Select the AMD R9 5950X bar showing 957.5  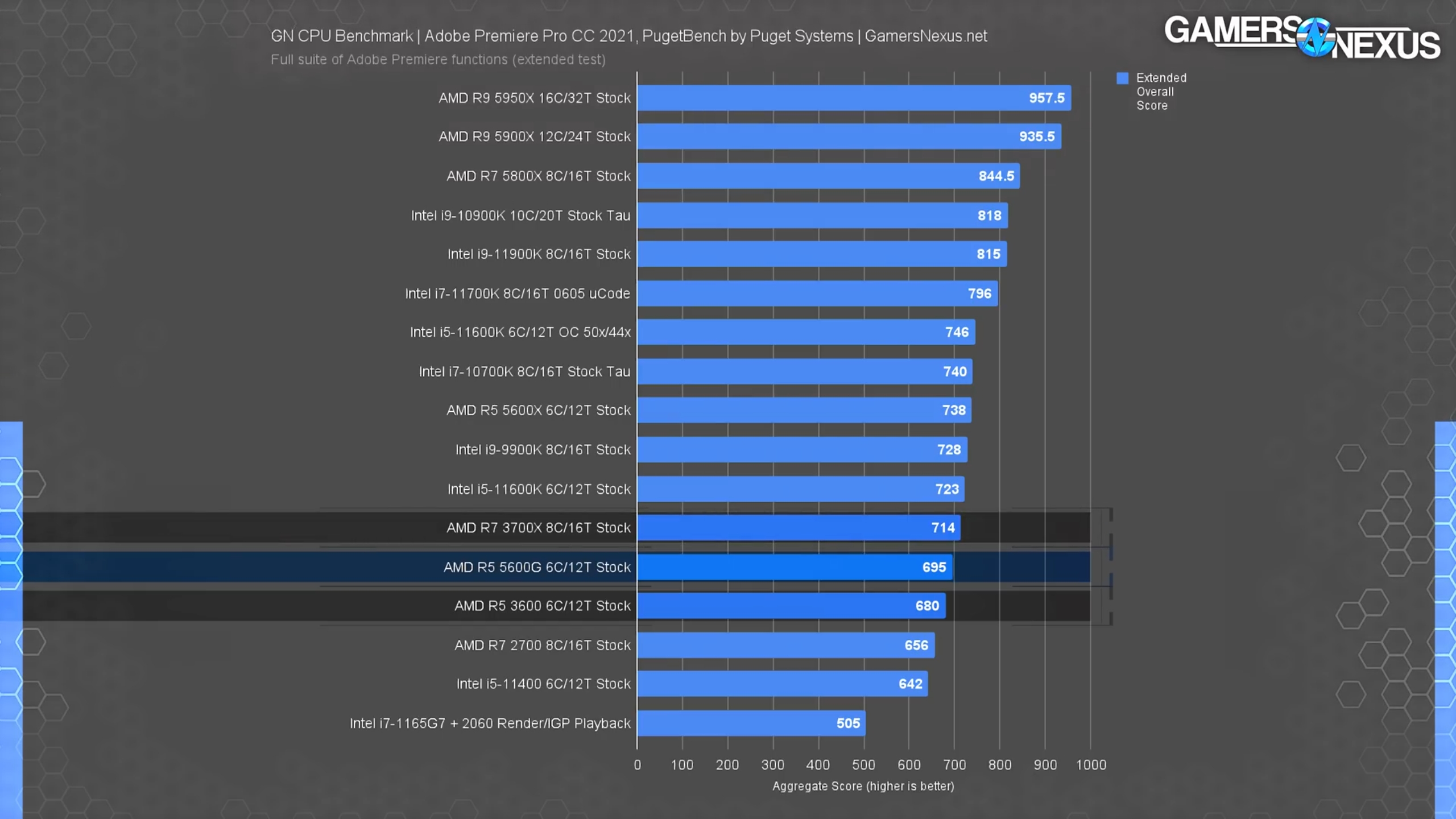pyautogui.click(x=853, y=98)
